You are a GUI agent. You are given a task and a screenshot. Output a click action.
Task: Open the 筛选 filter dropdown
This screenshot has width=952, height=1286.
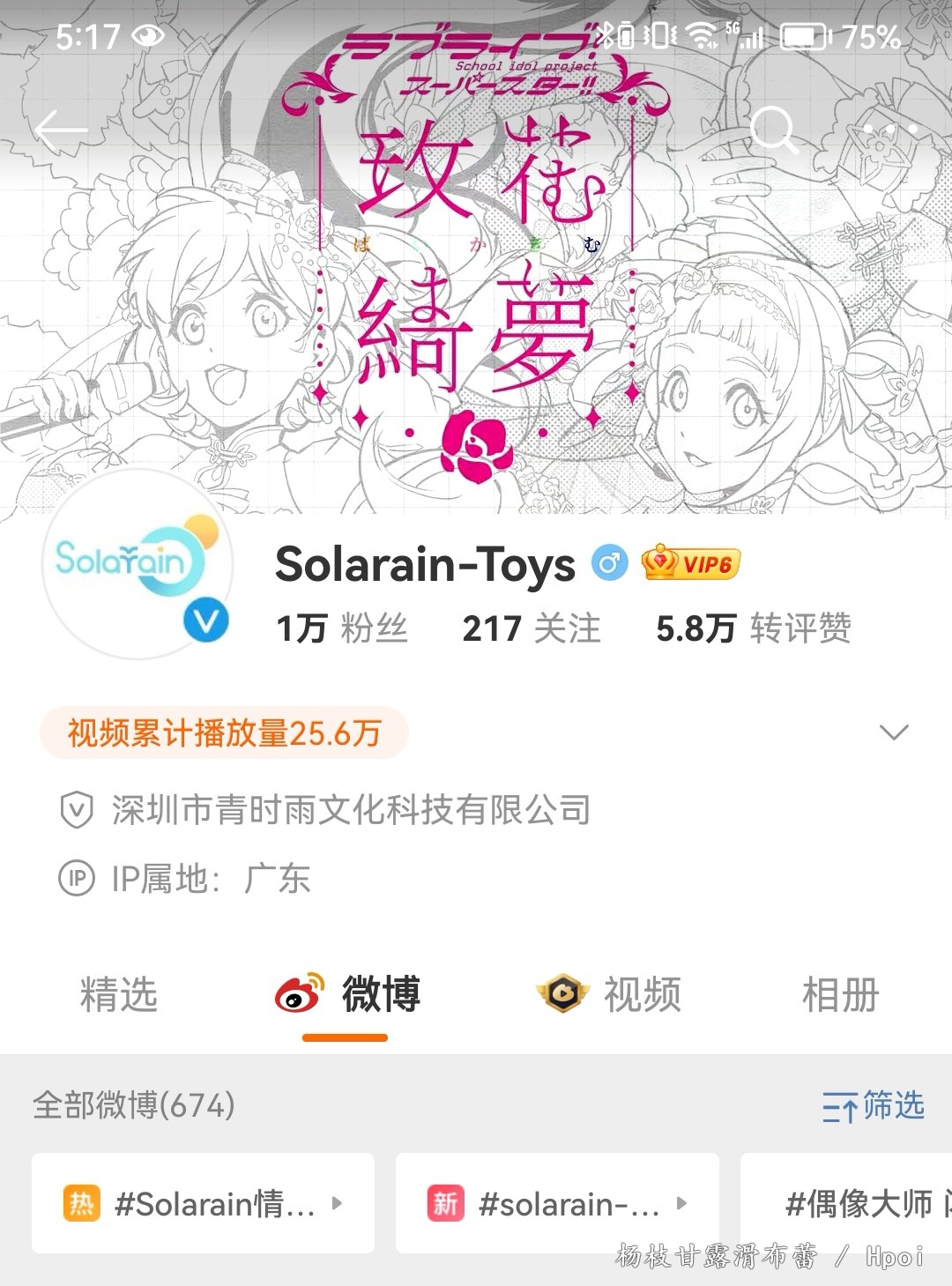coord(873,1105)
